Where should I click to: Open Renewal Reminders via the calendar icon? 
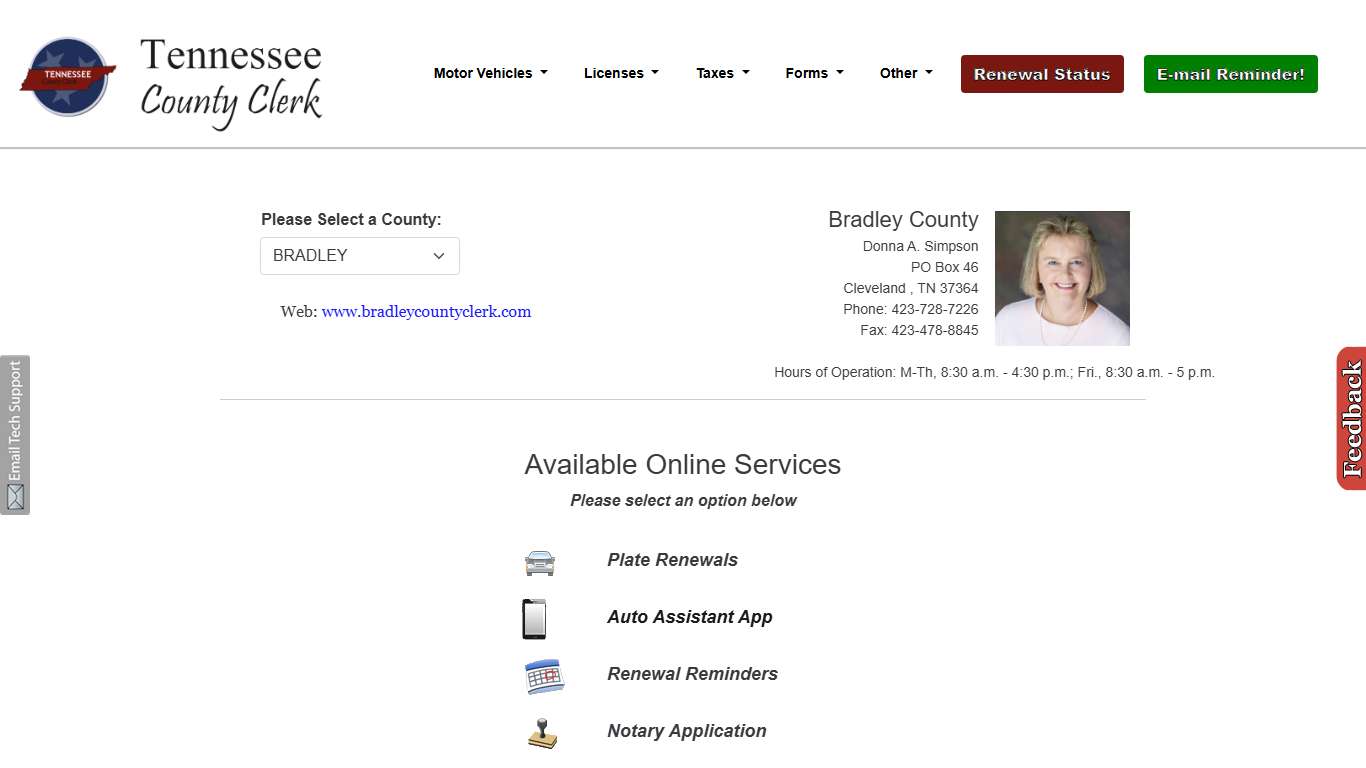coord(543,676)
